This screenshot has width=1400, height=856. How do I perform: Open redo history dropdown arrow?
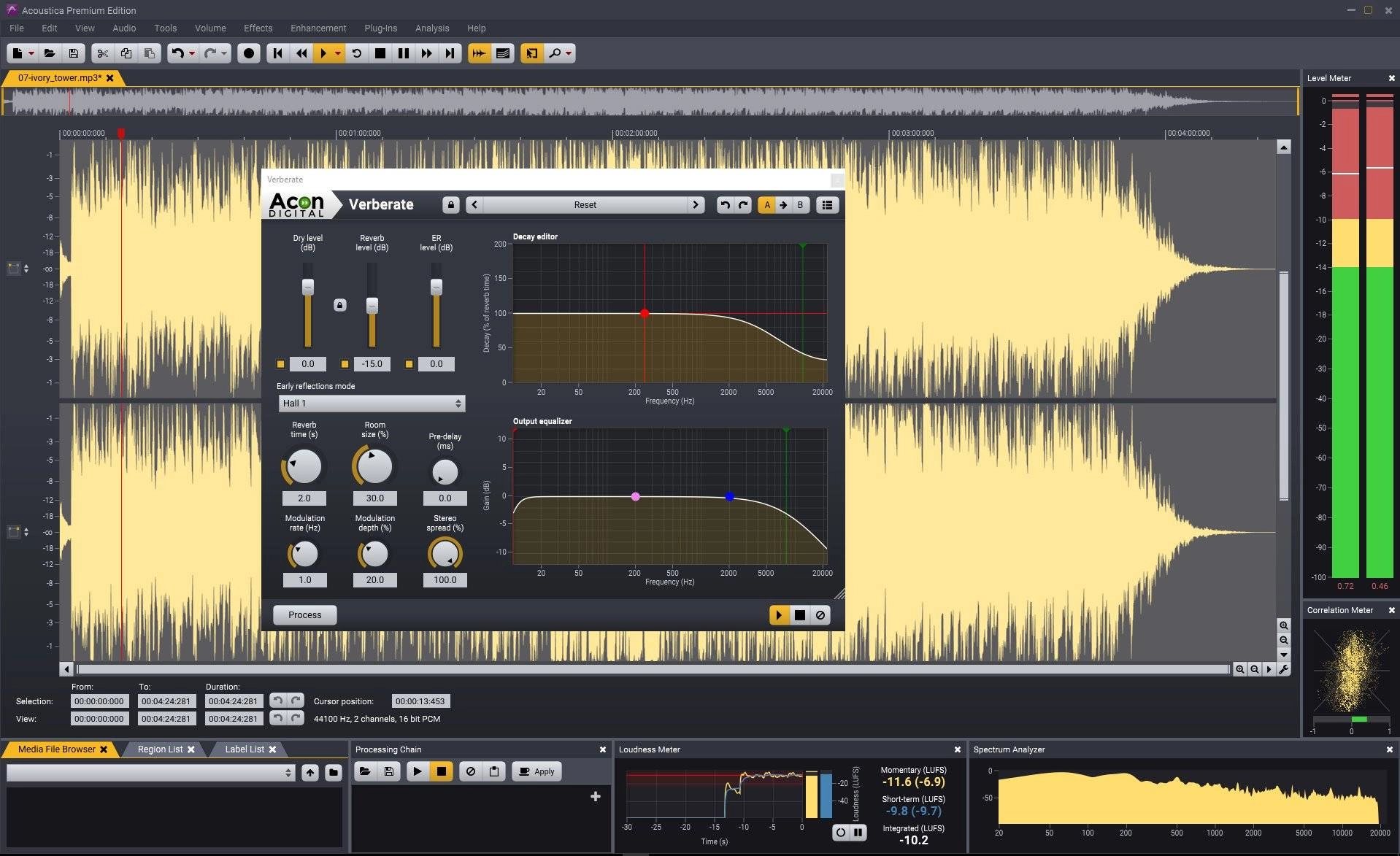pos(224,53)
